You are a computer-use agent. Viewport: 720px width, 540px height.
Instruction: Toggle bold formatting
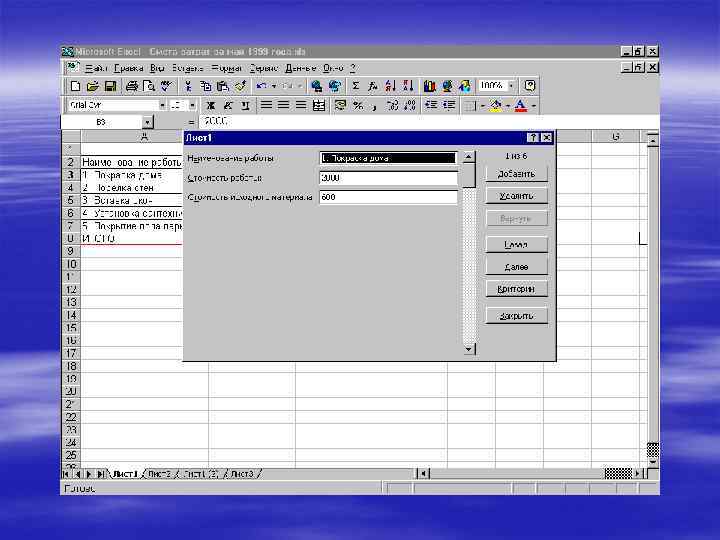pos(210,106)
